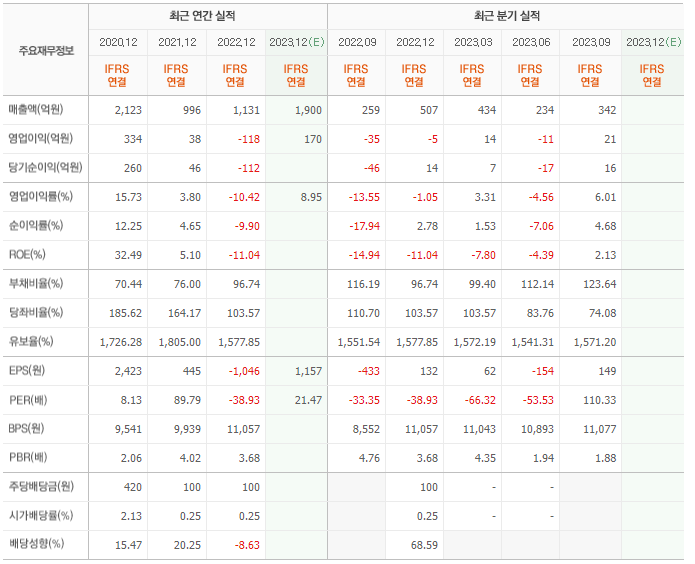Click the 영업이익률(%) row label
The height and width of the screenshot is (564, 695).
coord(41,196)
